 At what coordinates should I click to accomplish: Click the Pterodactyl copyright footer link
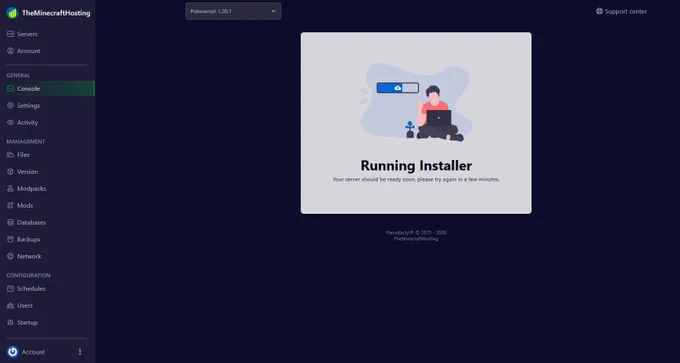click(x=416, y=232)
